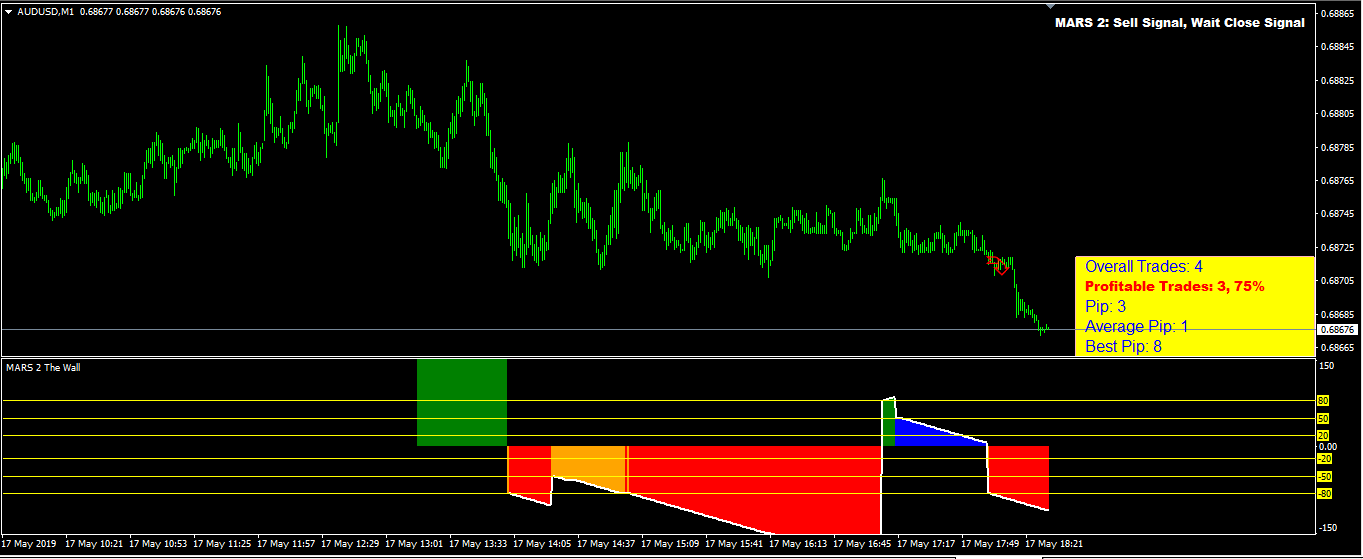Click the 17 May 15:41 time label
This screenshot has width=1363, height=559.
734,544
